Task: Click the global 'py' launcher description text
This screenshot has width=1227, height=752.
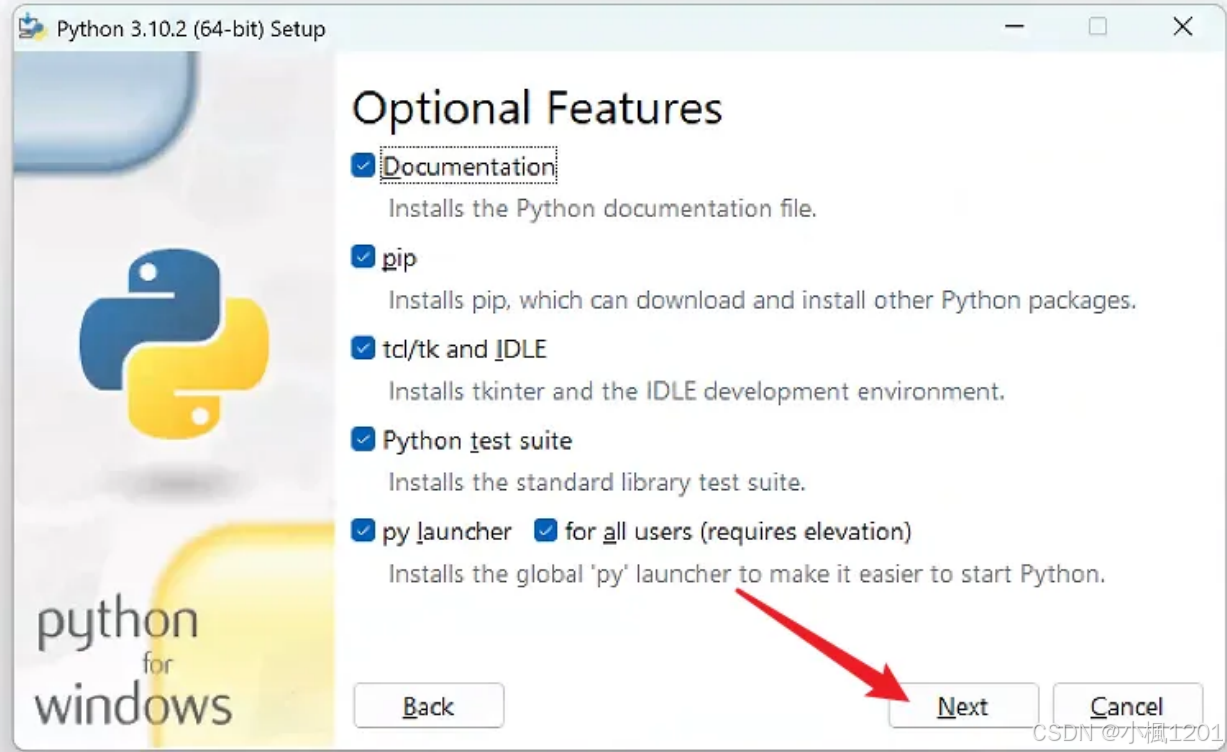Action: point(746,574)
